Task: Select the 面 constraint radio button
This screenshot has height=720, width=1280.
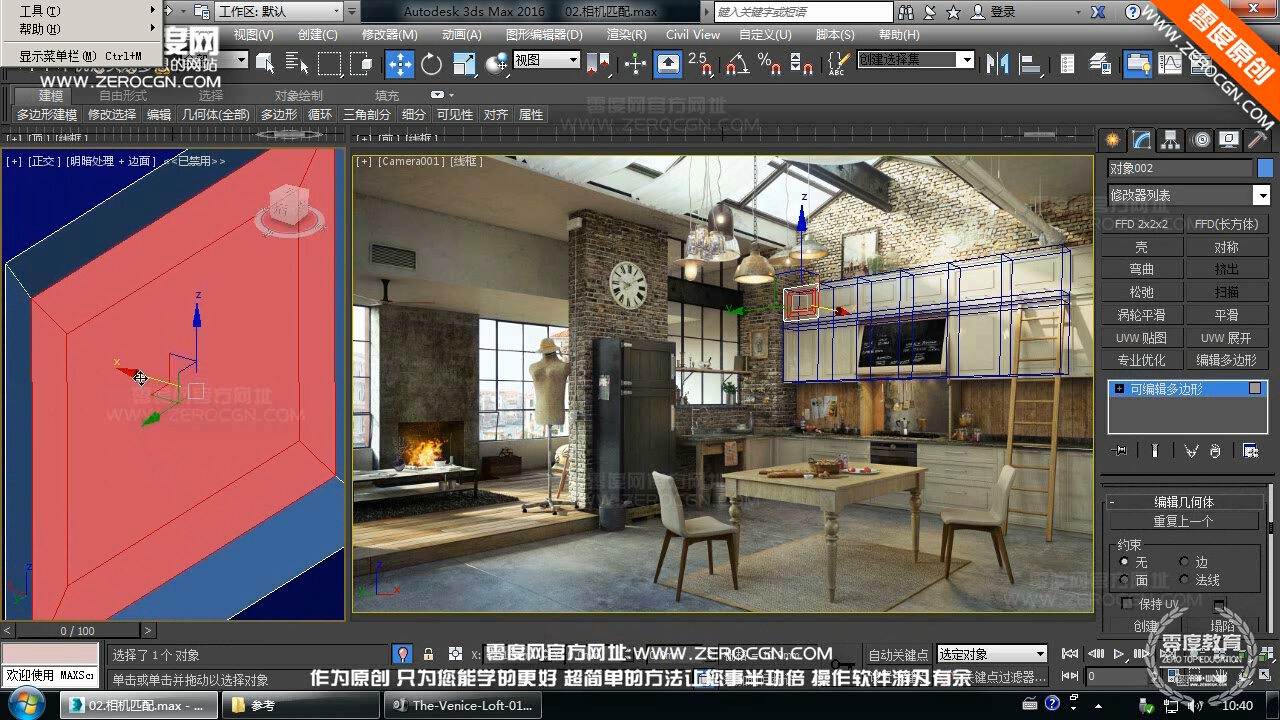Action: [1125, 580]
